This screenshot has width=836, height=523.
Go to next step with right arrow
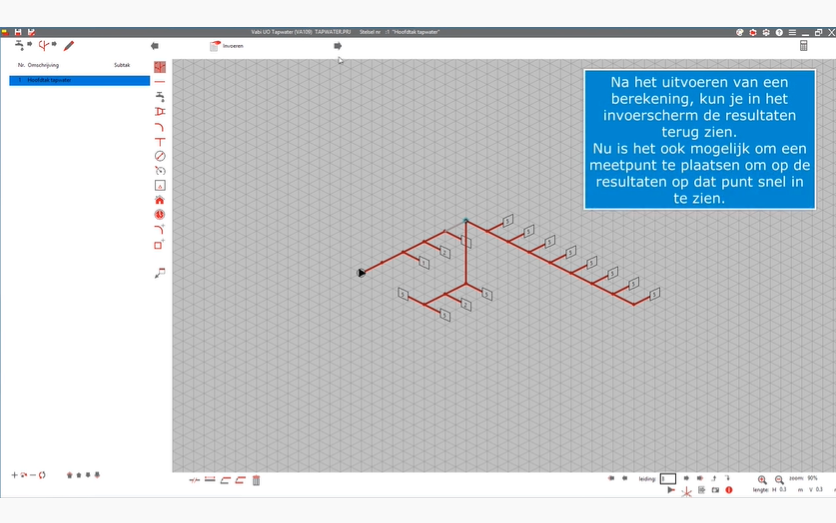coord(338,46)
